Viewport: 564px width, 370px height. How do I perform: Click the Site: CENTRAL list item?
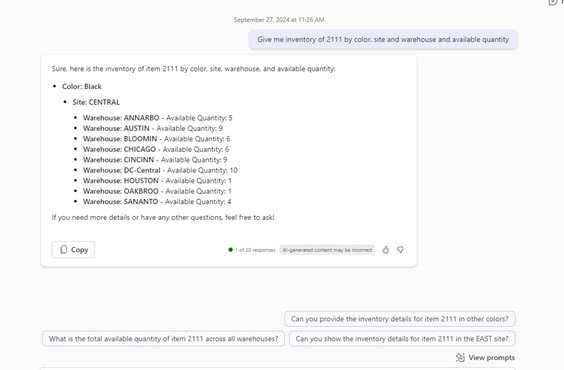[96, 102]
